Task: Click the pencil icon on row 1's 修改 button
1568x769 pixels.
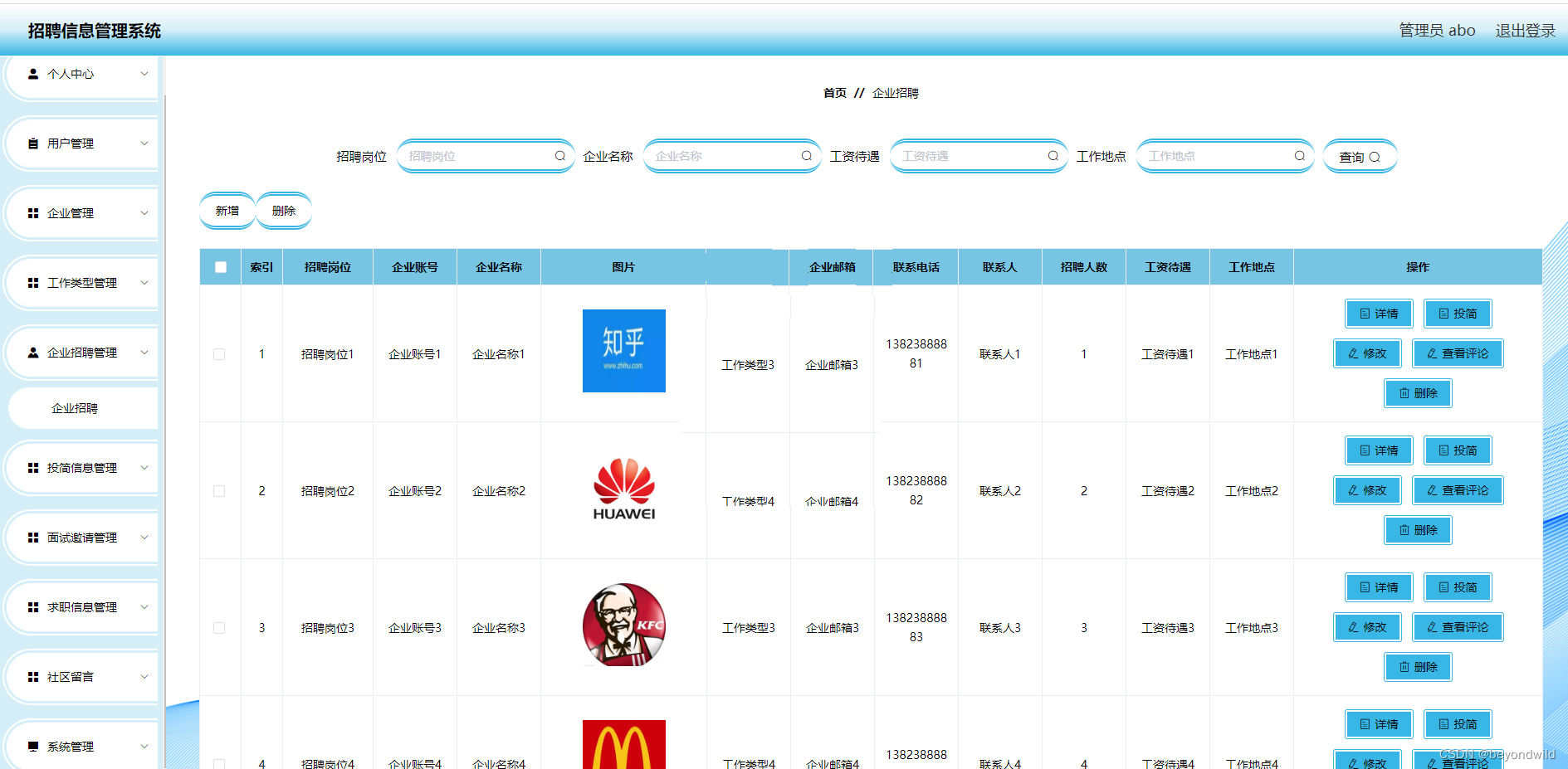Action: click(1353, 353)
